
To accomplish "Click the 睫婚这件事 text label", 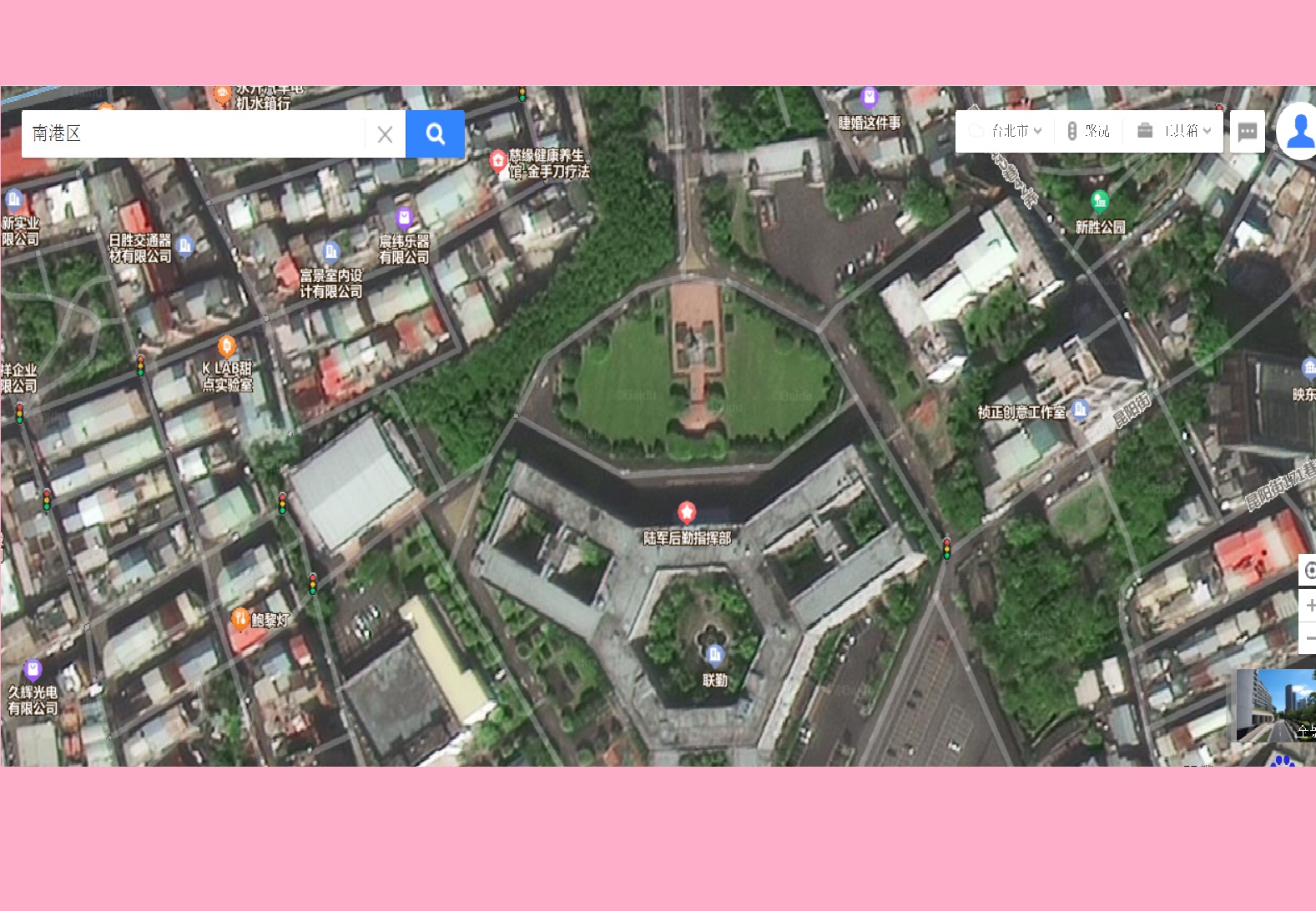I will [870, 123].
